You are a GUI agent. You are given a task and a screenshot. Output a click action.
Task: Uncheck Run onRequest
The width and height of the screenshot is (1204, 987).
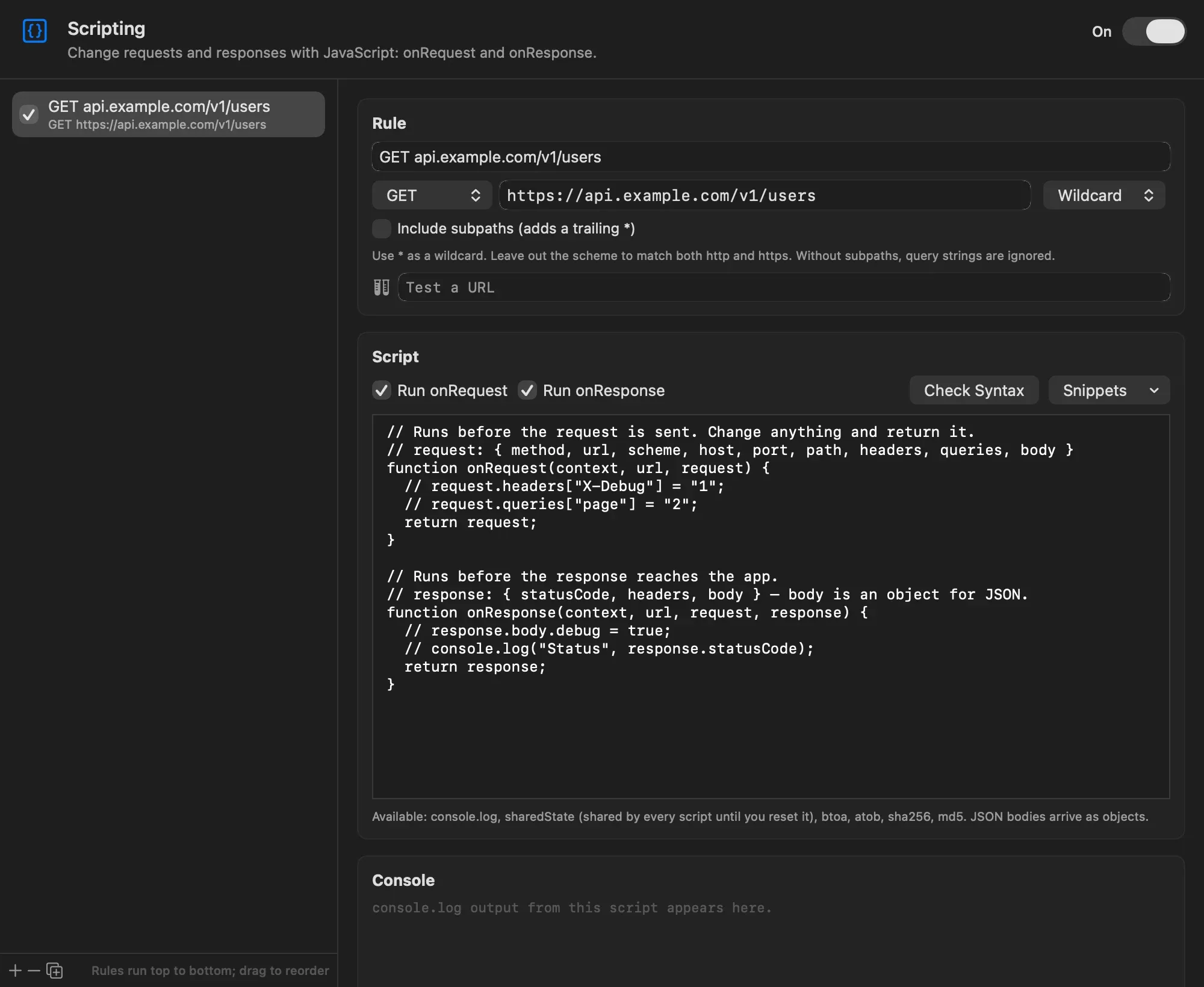tap(382, 391)
